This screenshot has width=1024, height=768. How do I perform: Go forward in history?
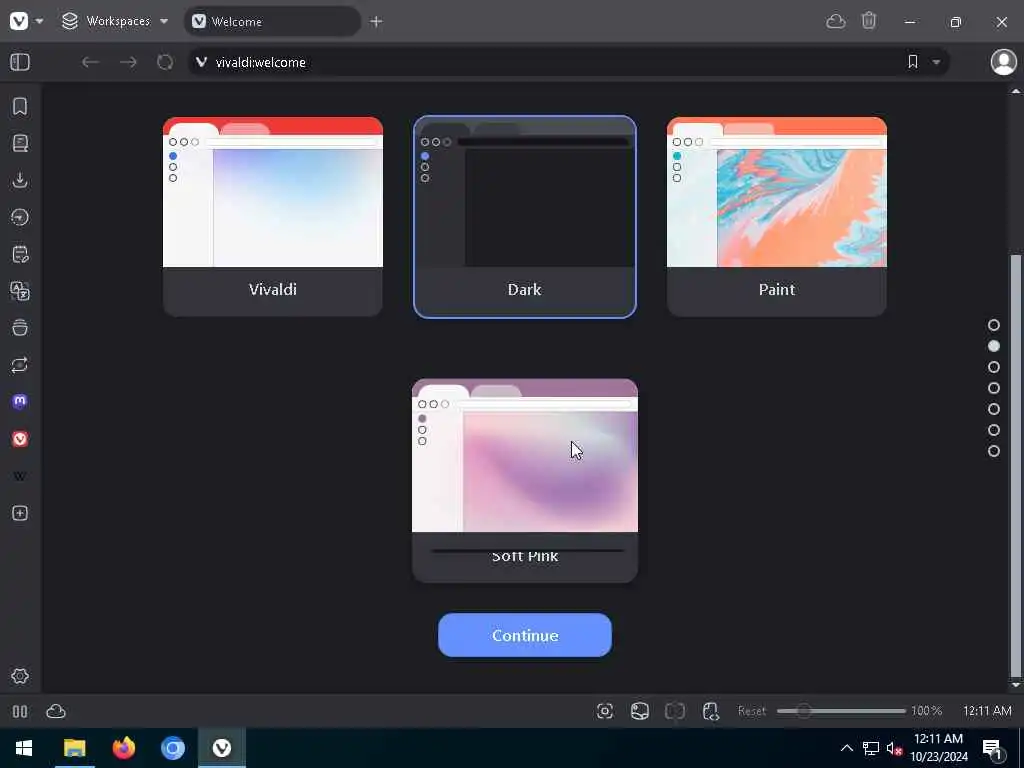(128, 62)
